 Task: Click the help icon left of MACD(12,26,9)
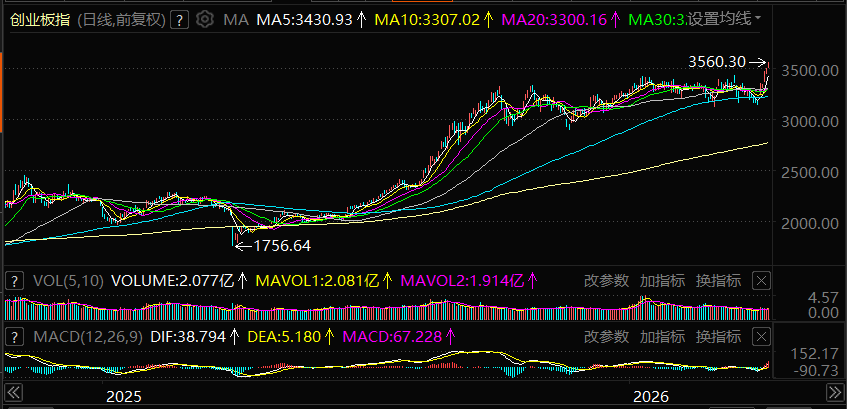(x=15, y=337)
